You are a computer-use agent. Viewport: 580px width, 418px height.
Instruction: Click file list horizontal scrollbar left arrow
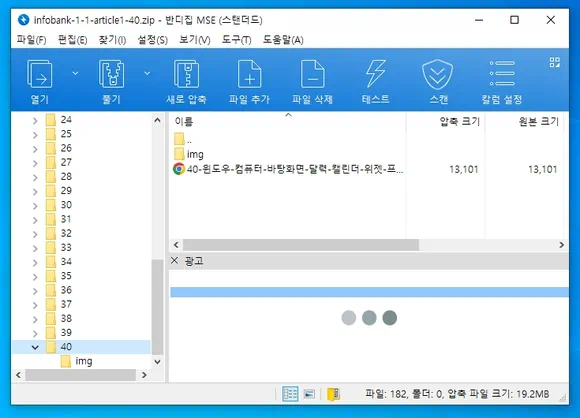point(176,245)
